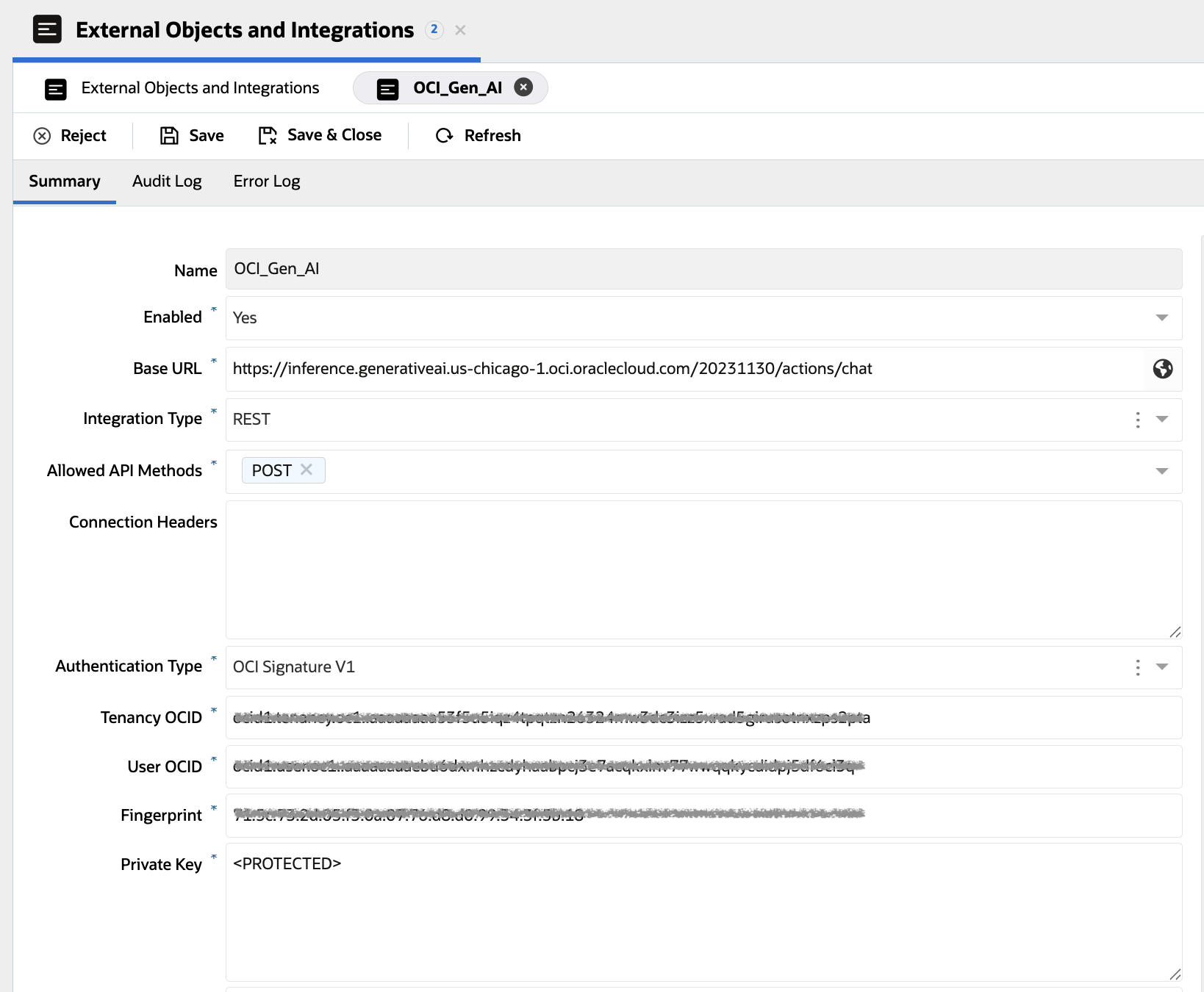This screenshot has height=992, width=1204.
Task: Click the Save text label
Action: (x=207, y=136)
